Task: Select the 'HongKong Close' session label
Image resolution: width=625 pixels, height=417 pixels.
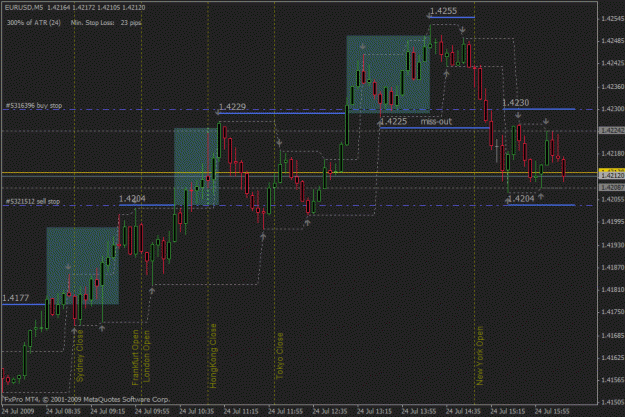Action: pyautogui.click(x=213, y=356)
